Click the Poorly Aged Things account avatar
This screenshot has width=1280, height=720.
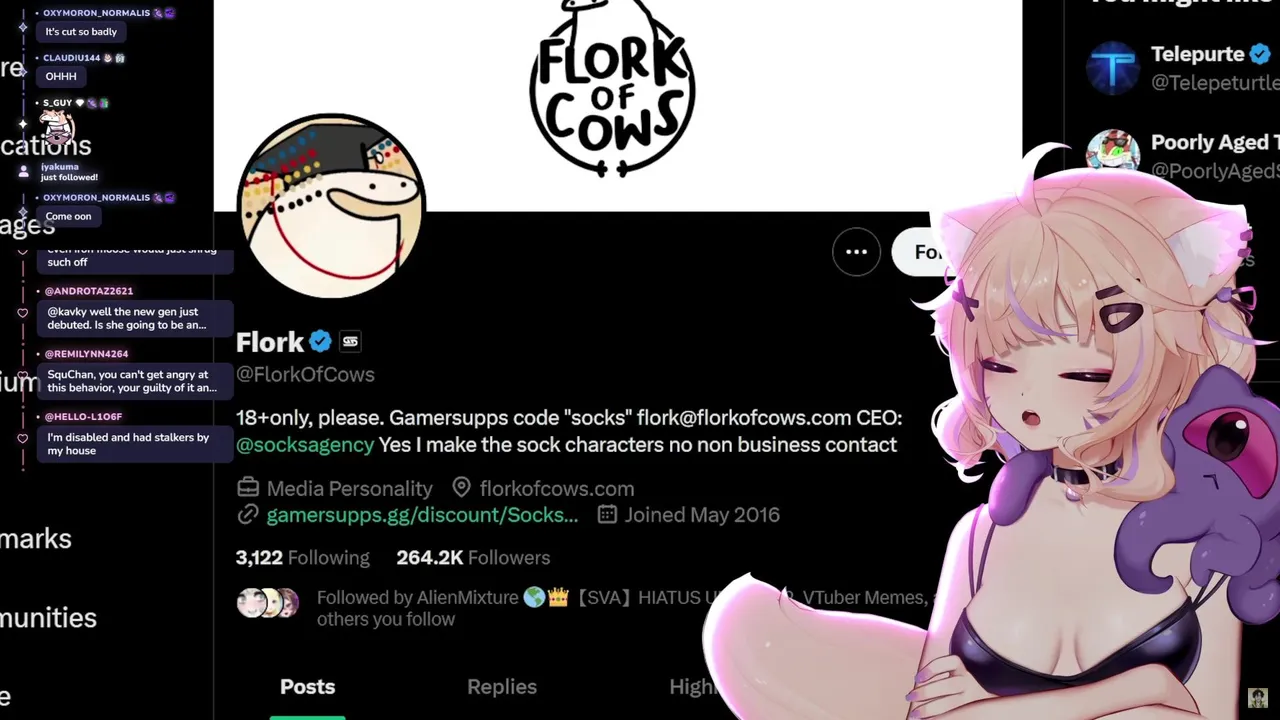[1113, 156]
